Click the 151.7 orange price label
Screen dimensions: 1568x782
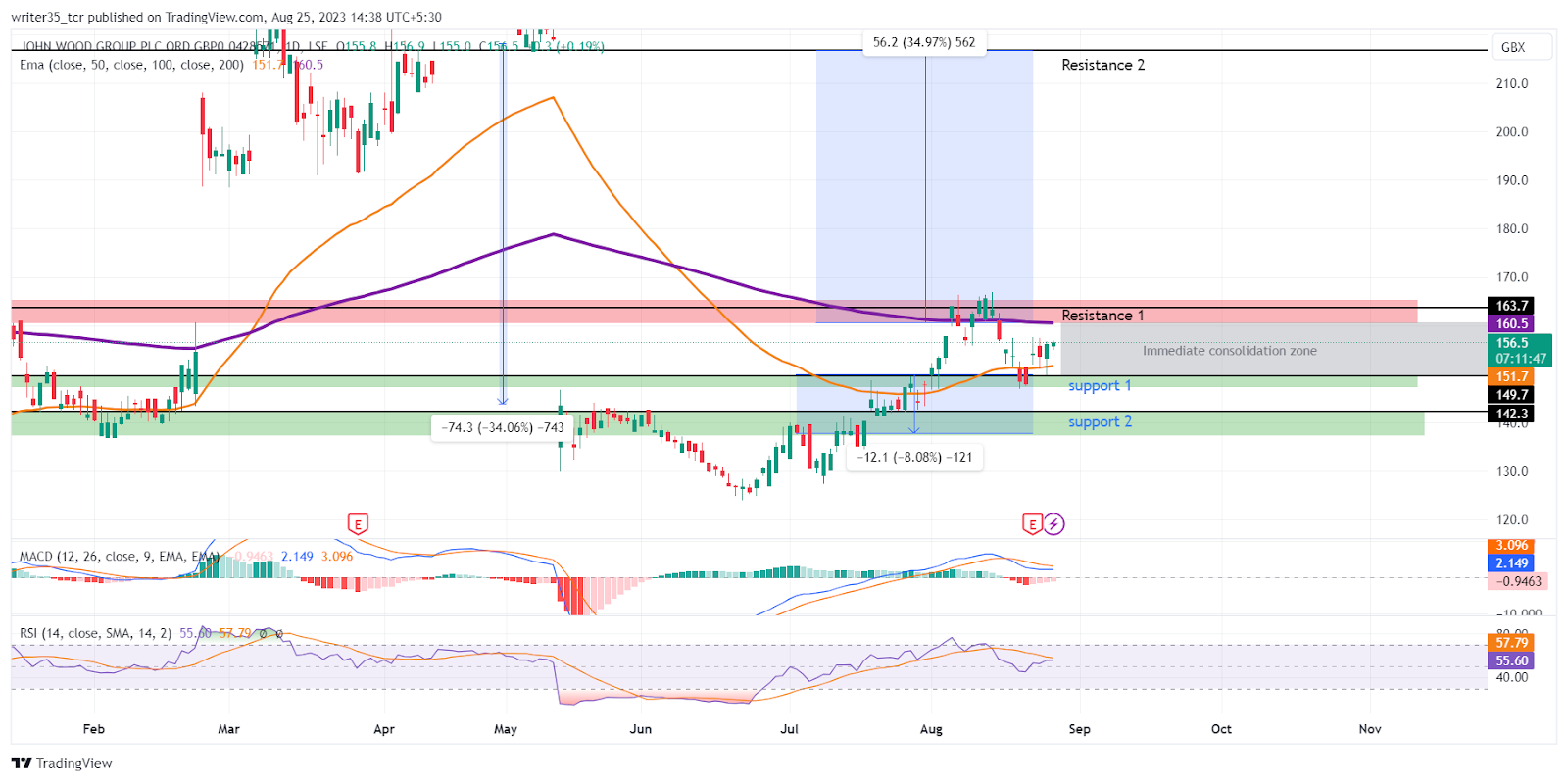click(1511, 376)
